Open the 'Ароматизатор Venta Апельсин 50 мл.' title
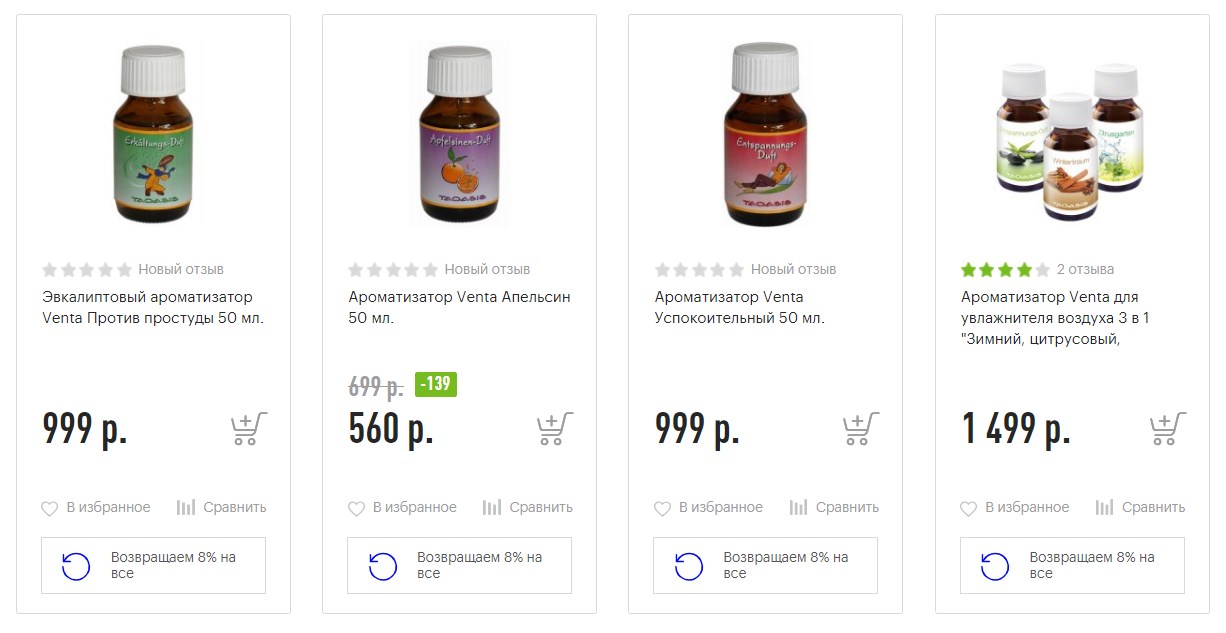The width and height of the screenshot is (1226, 633). 460,307
